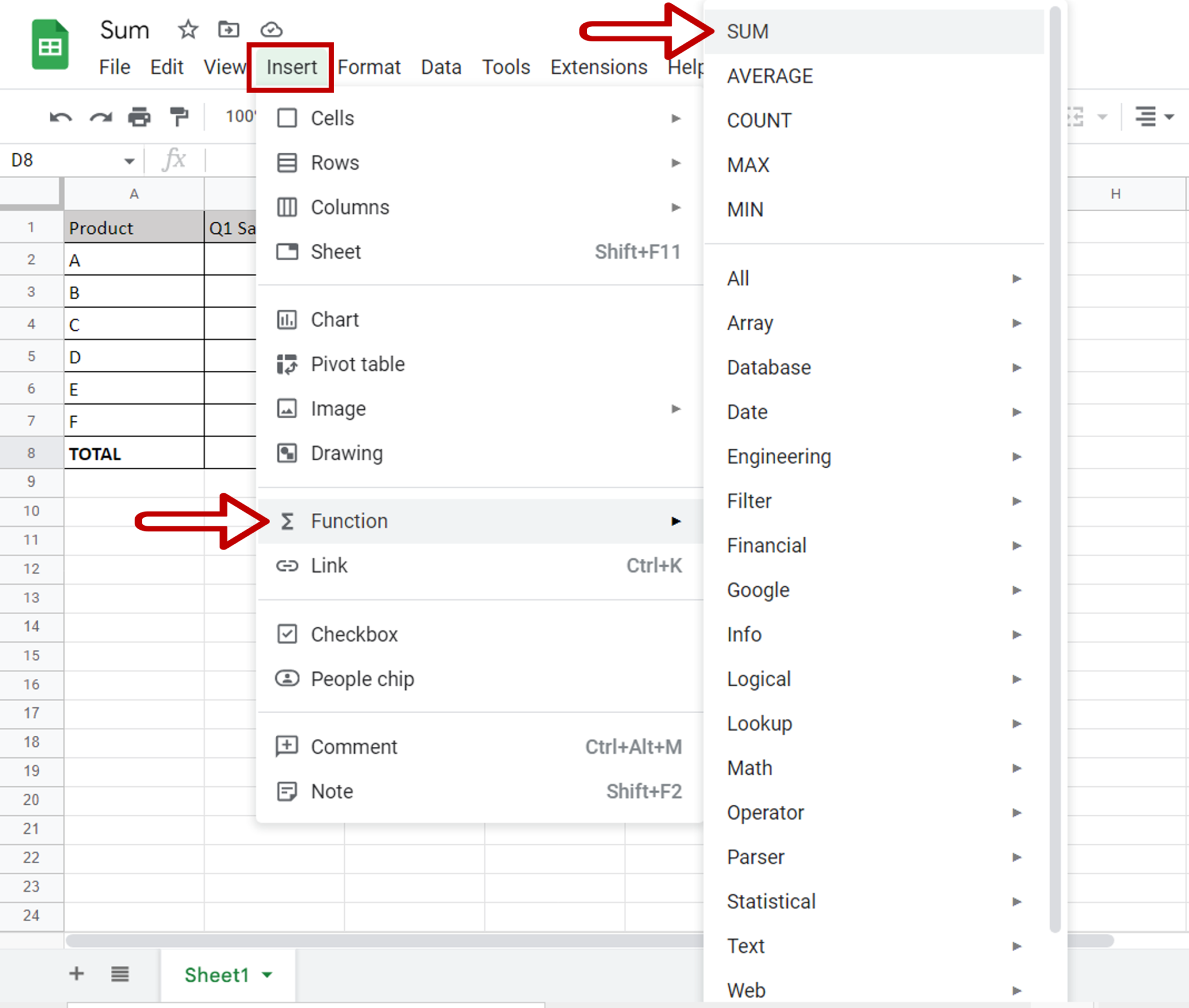This screenshot has width=1189, height=1008.
Task: Click the Redo icon
Action: pos(102,117)
